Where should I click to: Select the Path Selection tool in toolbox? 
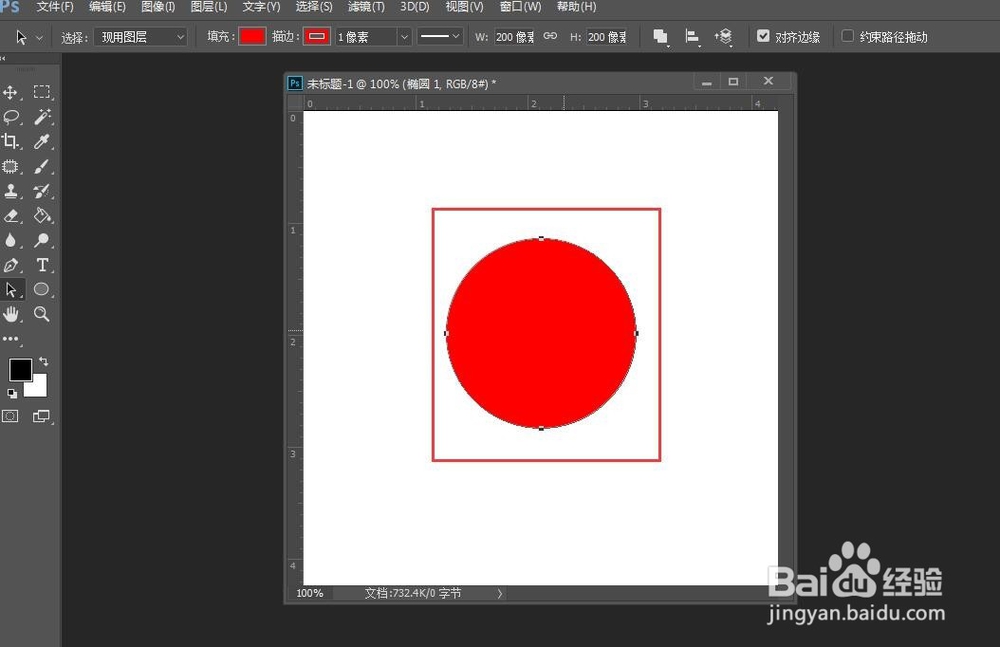tap(11, 290)
